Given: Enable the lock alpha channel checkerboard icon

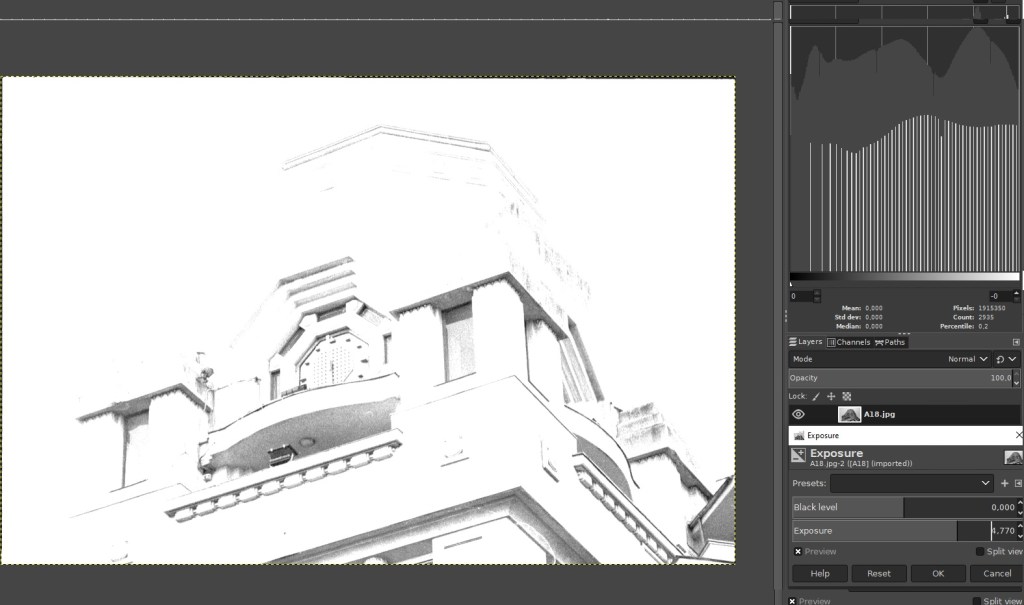Looking at the screenshot, I should 846,397.
